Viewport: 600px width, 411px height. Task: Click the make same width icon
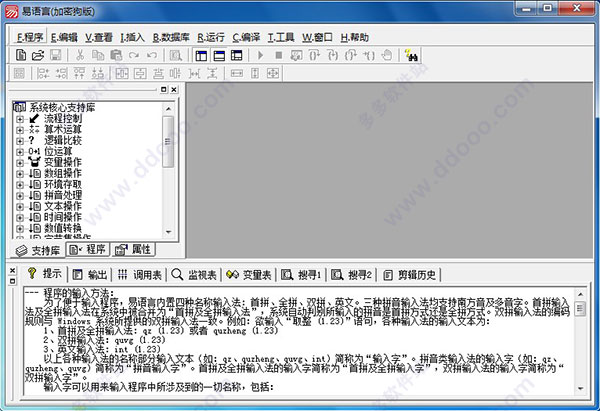click(x=237, y=73)
